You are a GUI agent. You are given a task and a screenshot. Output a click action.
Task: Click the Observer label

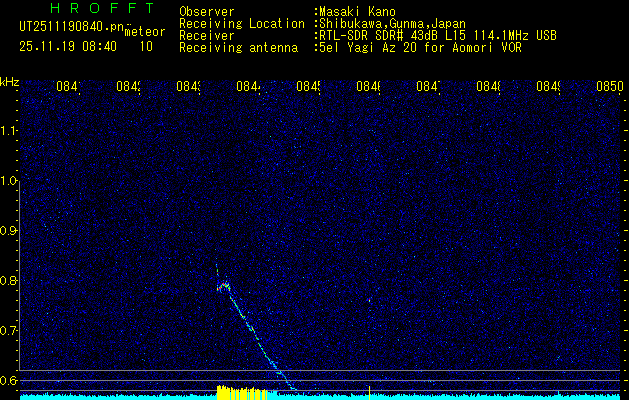(207, 12)
